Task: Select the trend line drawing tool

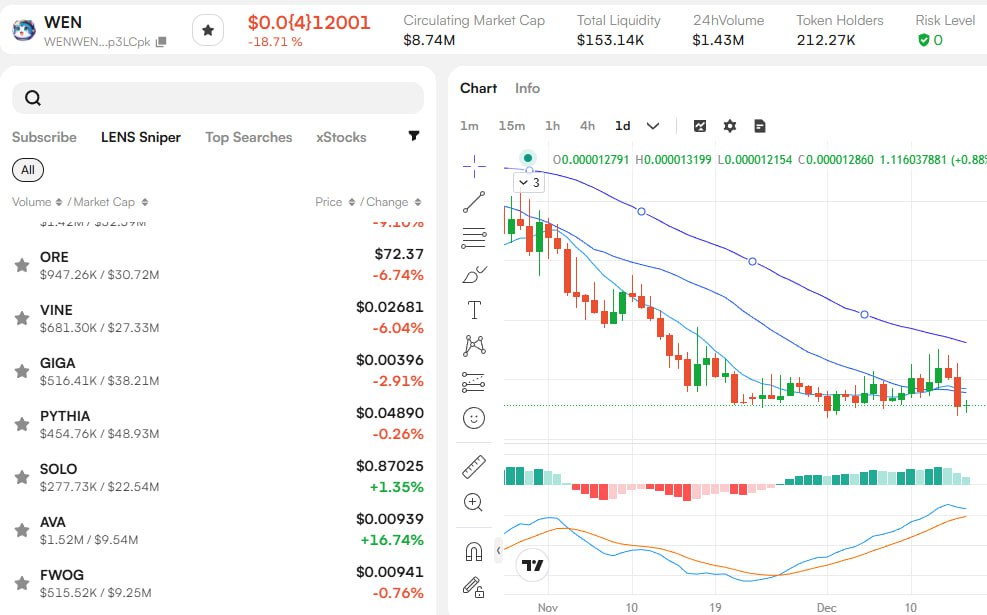Action: coord(474,202)
